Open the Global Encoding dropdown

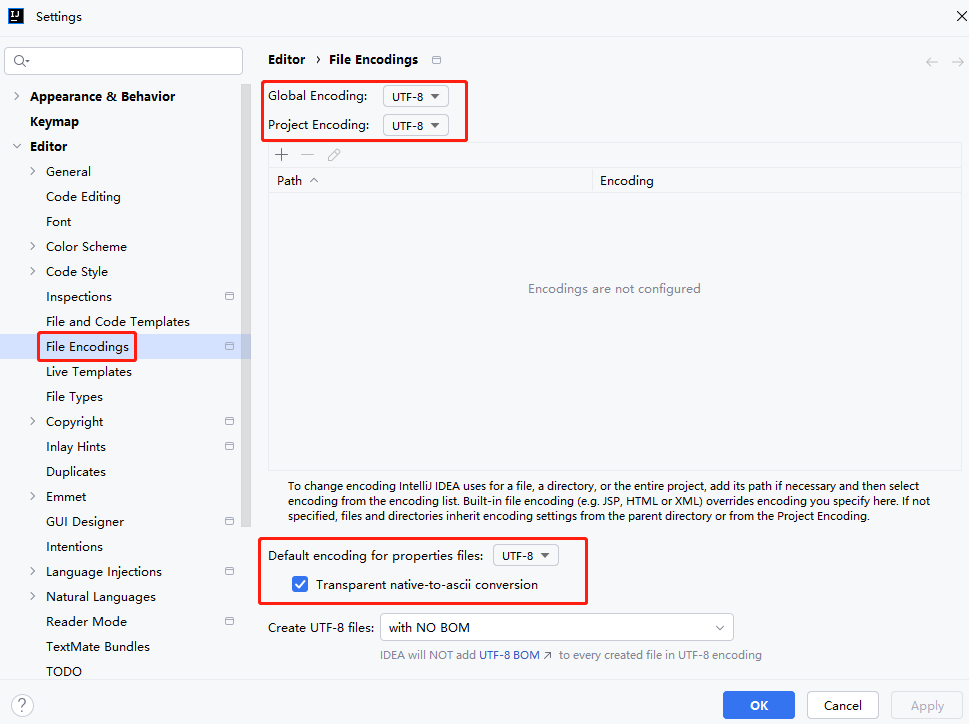click(415, 97)
